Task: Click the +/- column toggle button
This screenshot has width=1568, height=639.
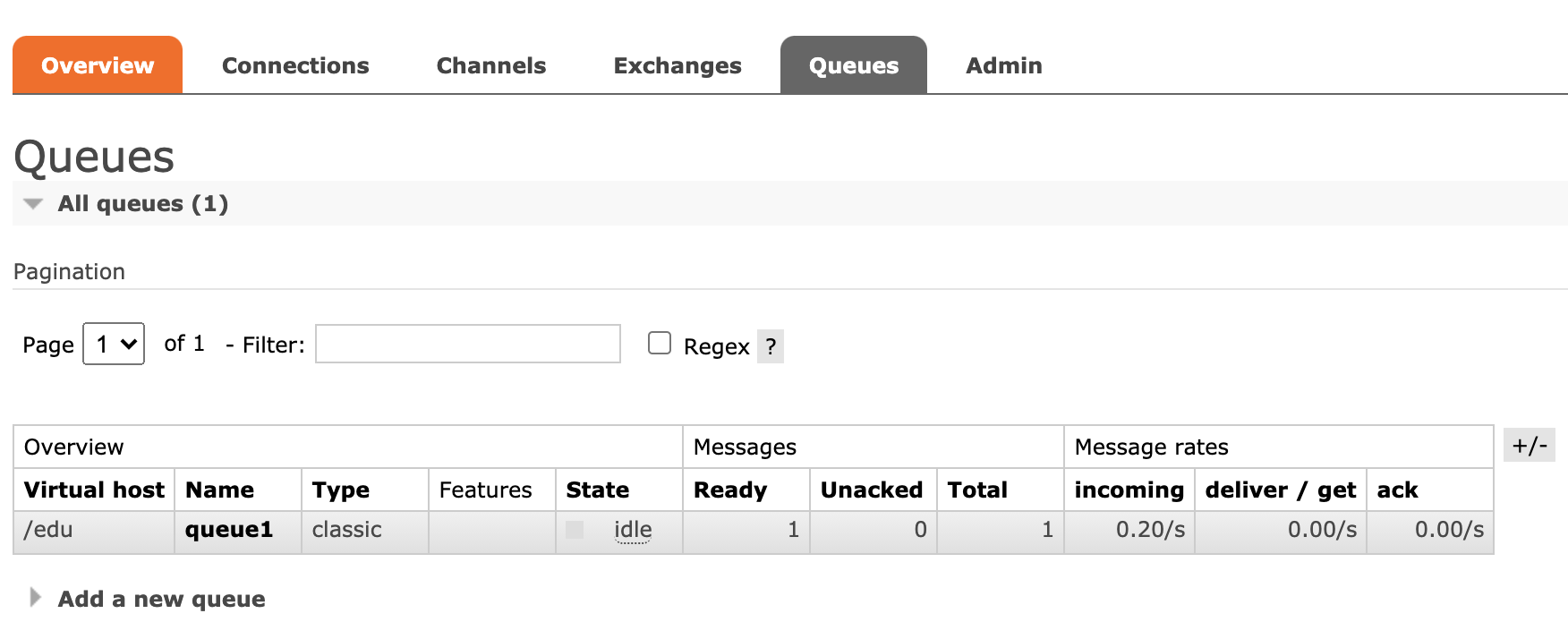Action: [1529, 445]
